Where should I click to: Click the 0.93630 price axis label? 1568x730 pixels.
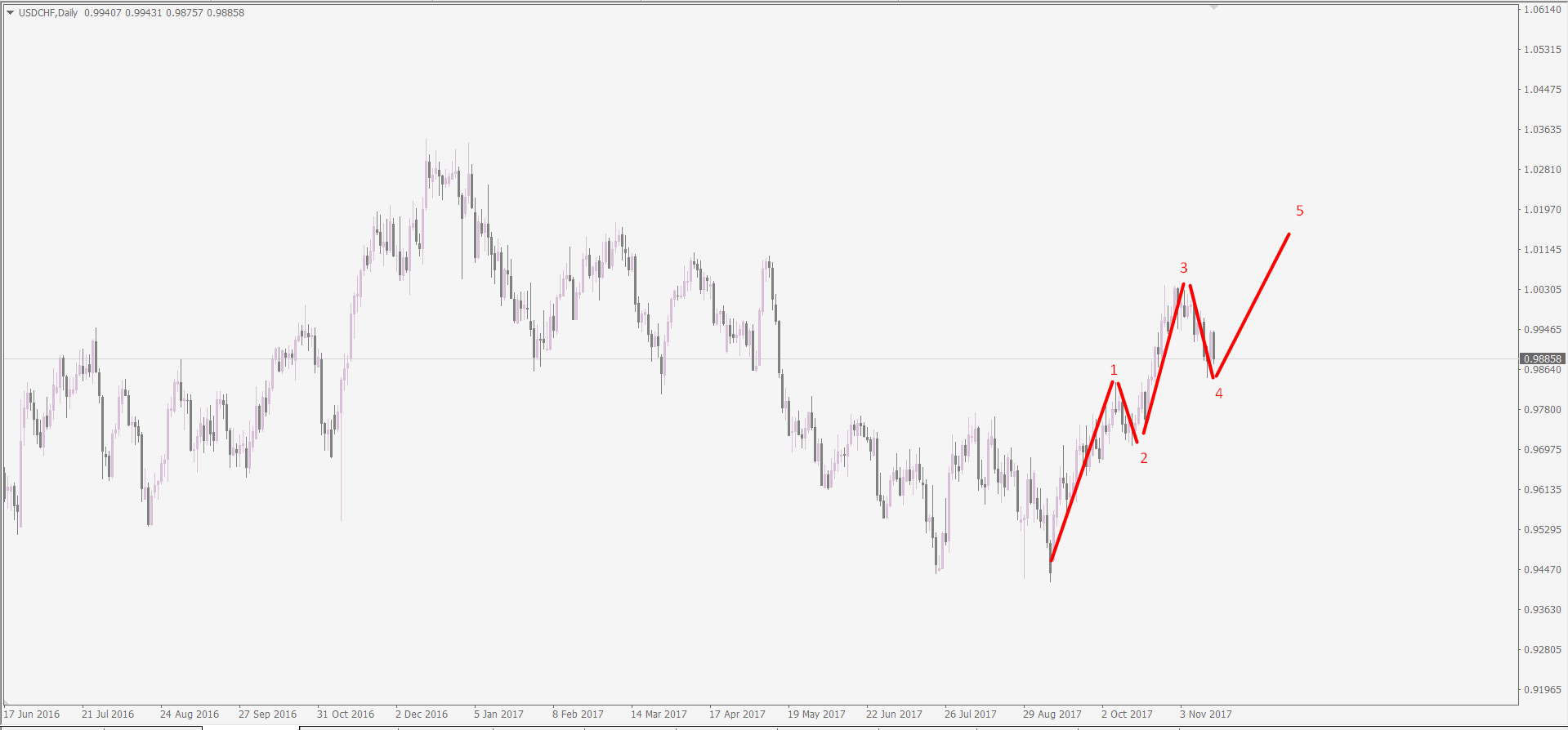(1543, 610)
